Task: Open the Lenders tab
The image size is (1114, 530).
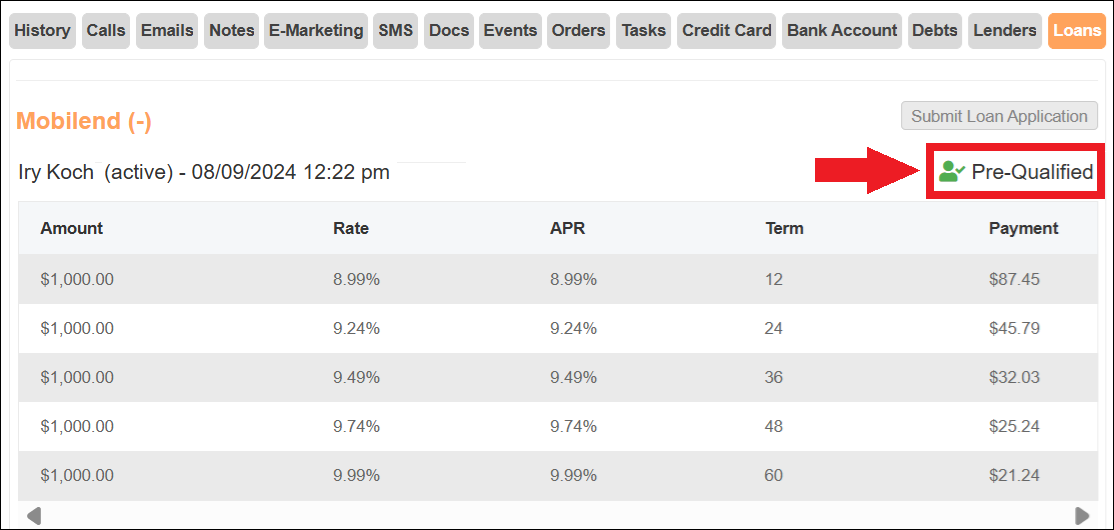Action: click(x=1005, y=31)
